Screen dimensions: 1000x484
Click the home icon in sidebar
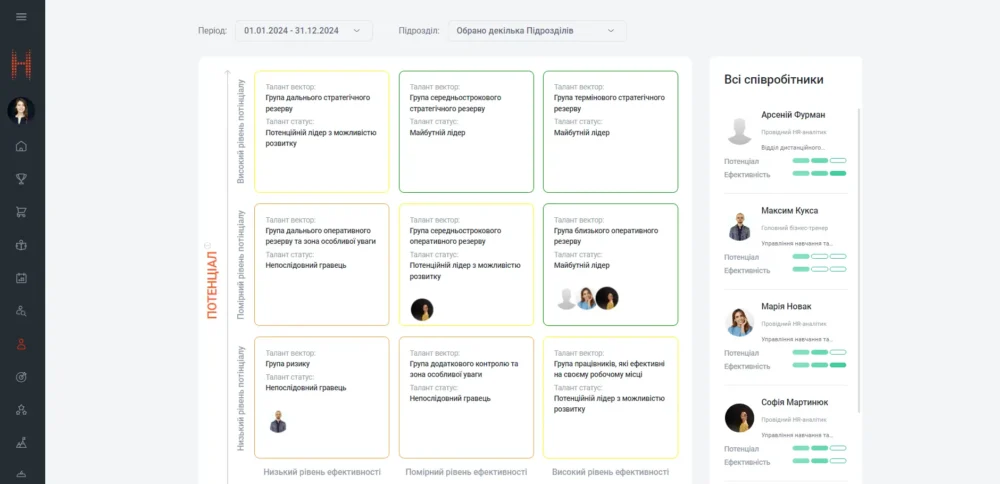pos(22,146)
